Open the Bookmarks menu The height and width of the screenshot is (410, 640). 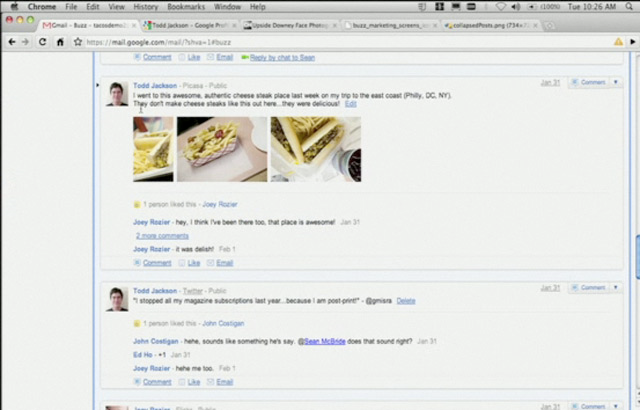[x=186, y=7]
